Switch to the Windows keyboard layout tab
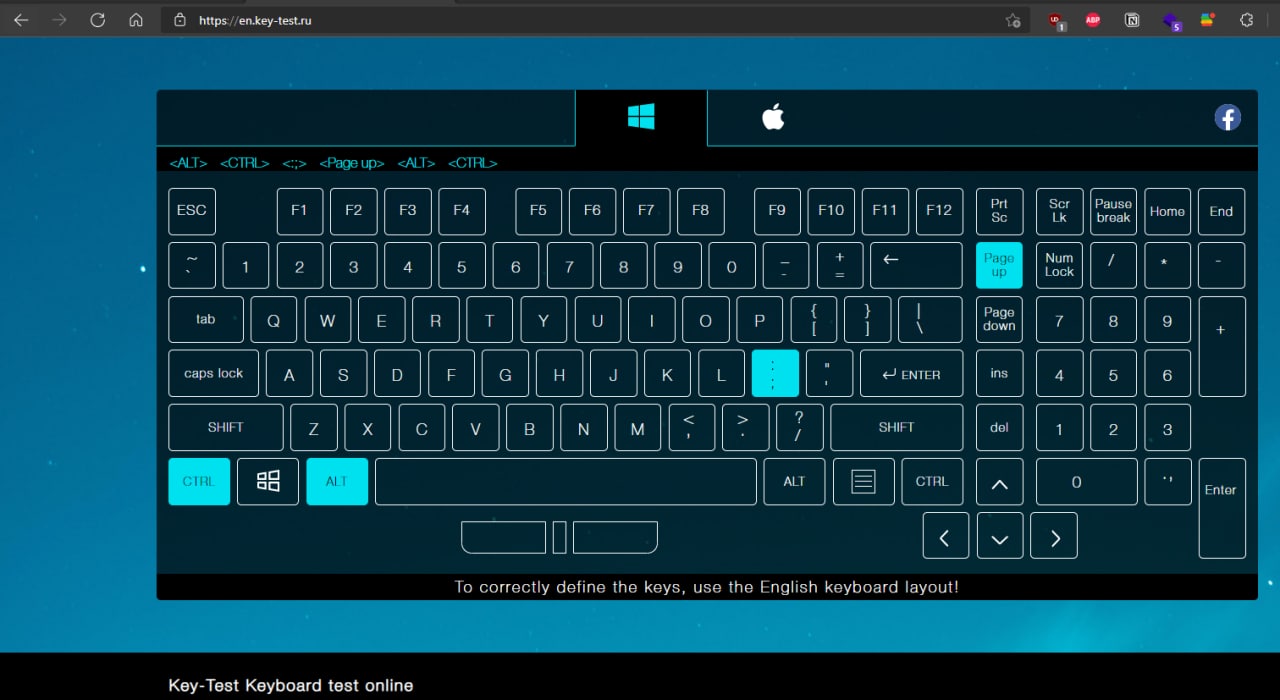 [x=640, y=117]
